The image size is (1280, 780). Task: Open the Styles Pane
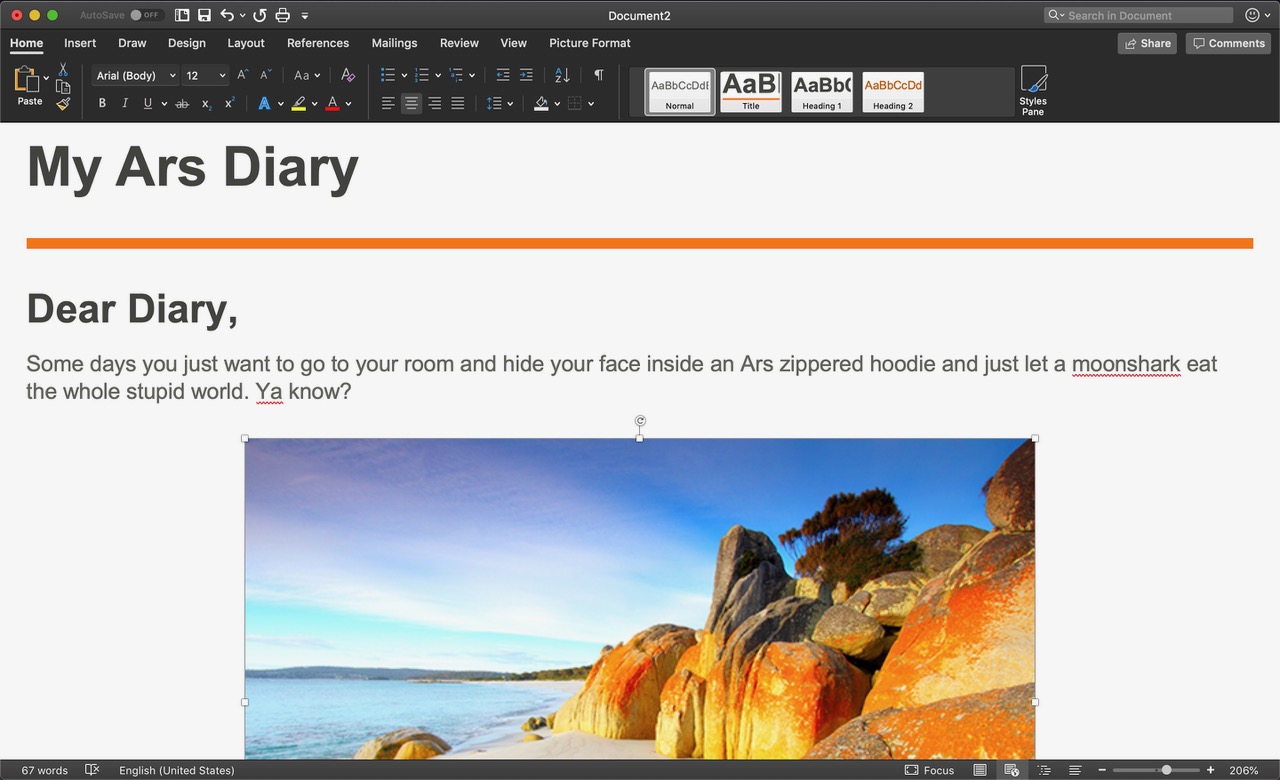(1033, 91)
